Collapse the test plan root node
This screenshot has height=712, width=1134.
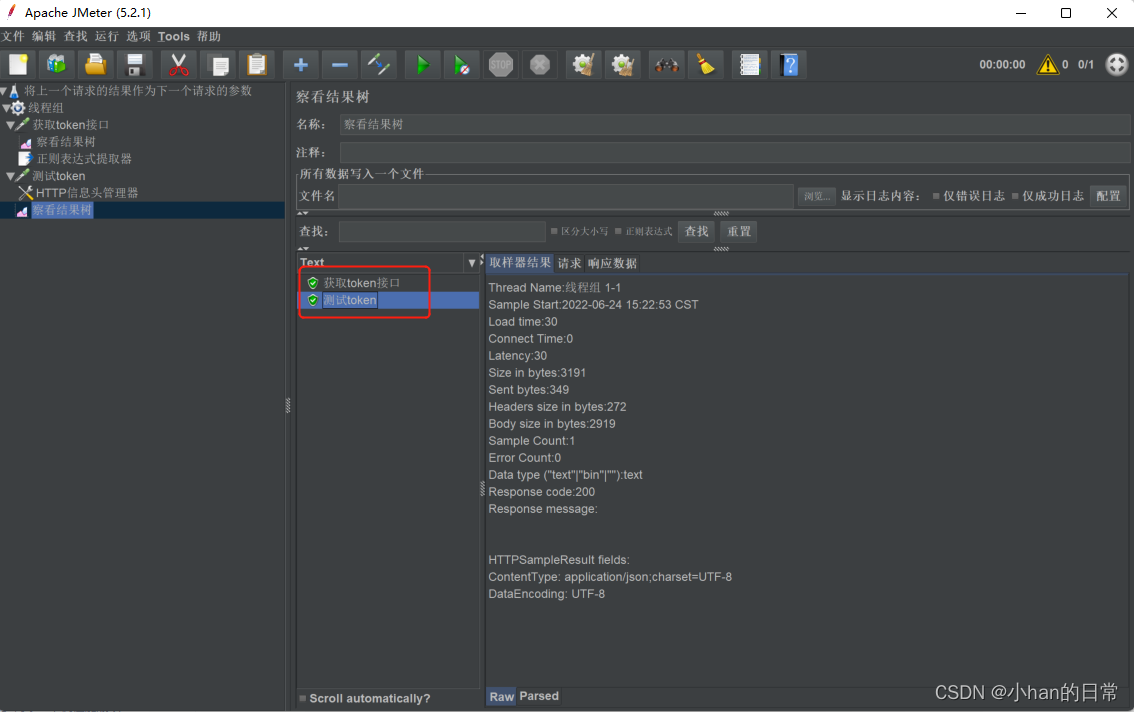click(4, 91)
